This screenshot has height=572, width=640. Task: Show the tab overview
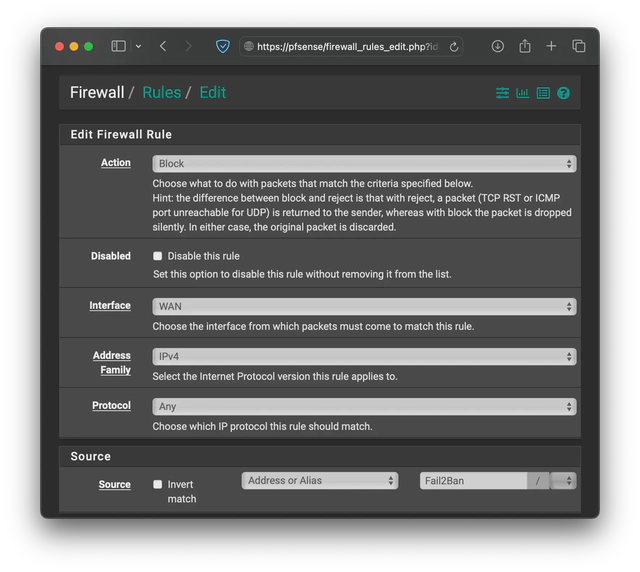click(x=578, y=46)
